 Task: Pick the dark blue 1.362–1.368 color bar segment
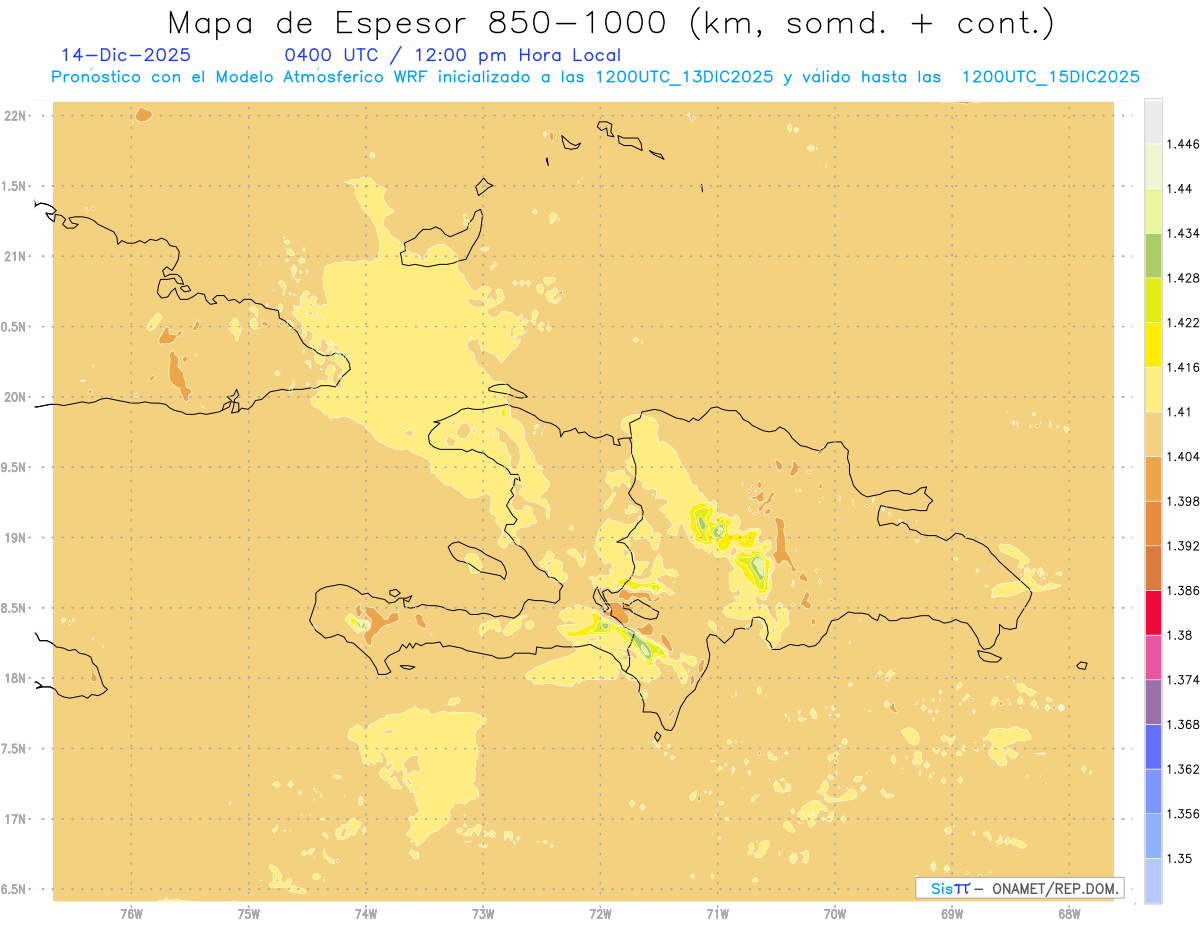point(1153,747)
